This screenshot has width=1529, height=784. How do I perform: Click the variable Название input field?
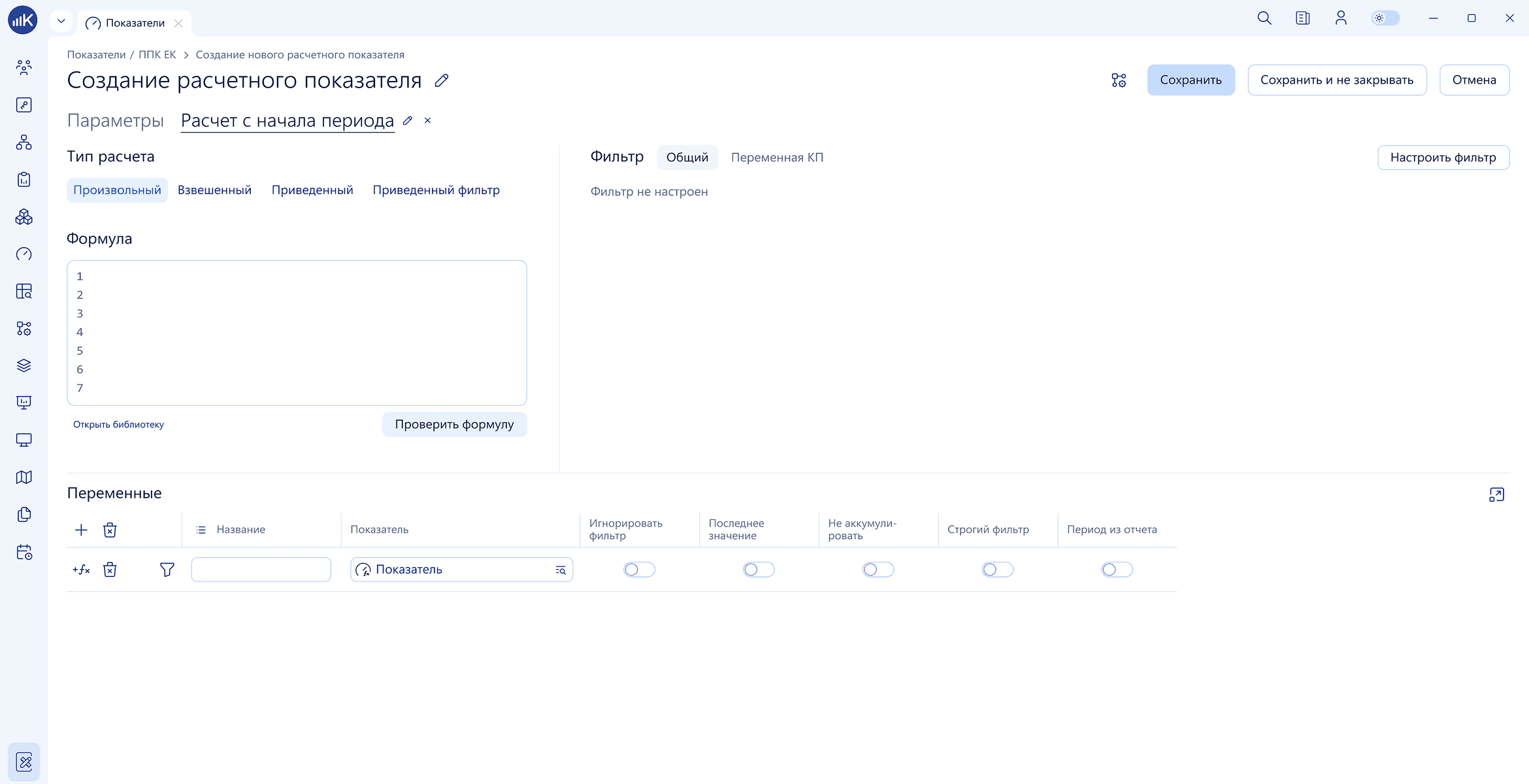tap(261, 570)
